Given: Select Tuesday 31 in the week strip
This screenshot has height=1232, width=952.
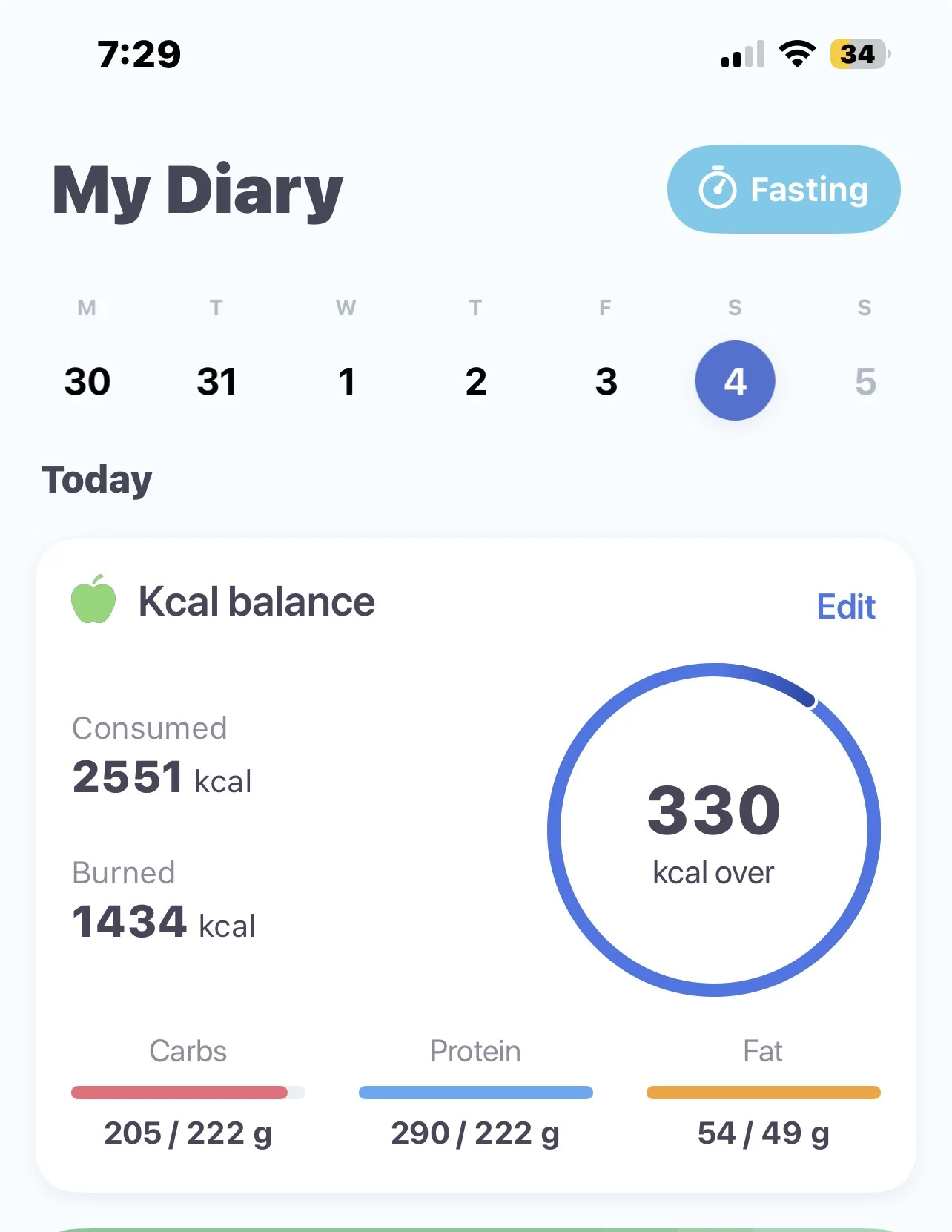Looking at the screenshot, I should click(x=216, y=381).
